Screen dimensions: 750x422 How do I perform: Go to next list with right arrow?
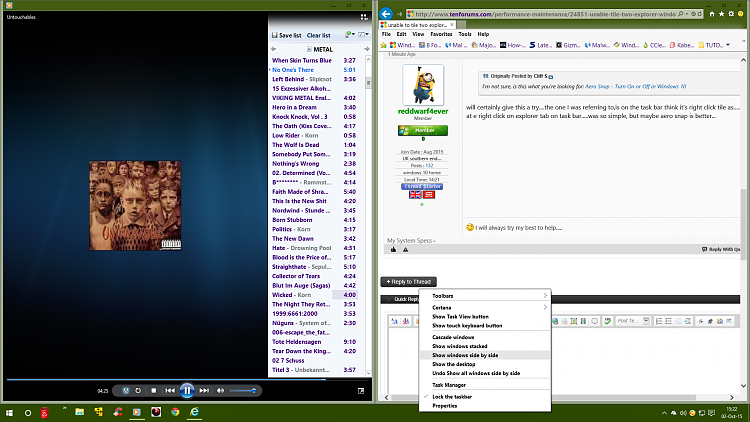(367, 49)
